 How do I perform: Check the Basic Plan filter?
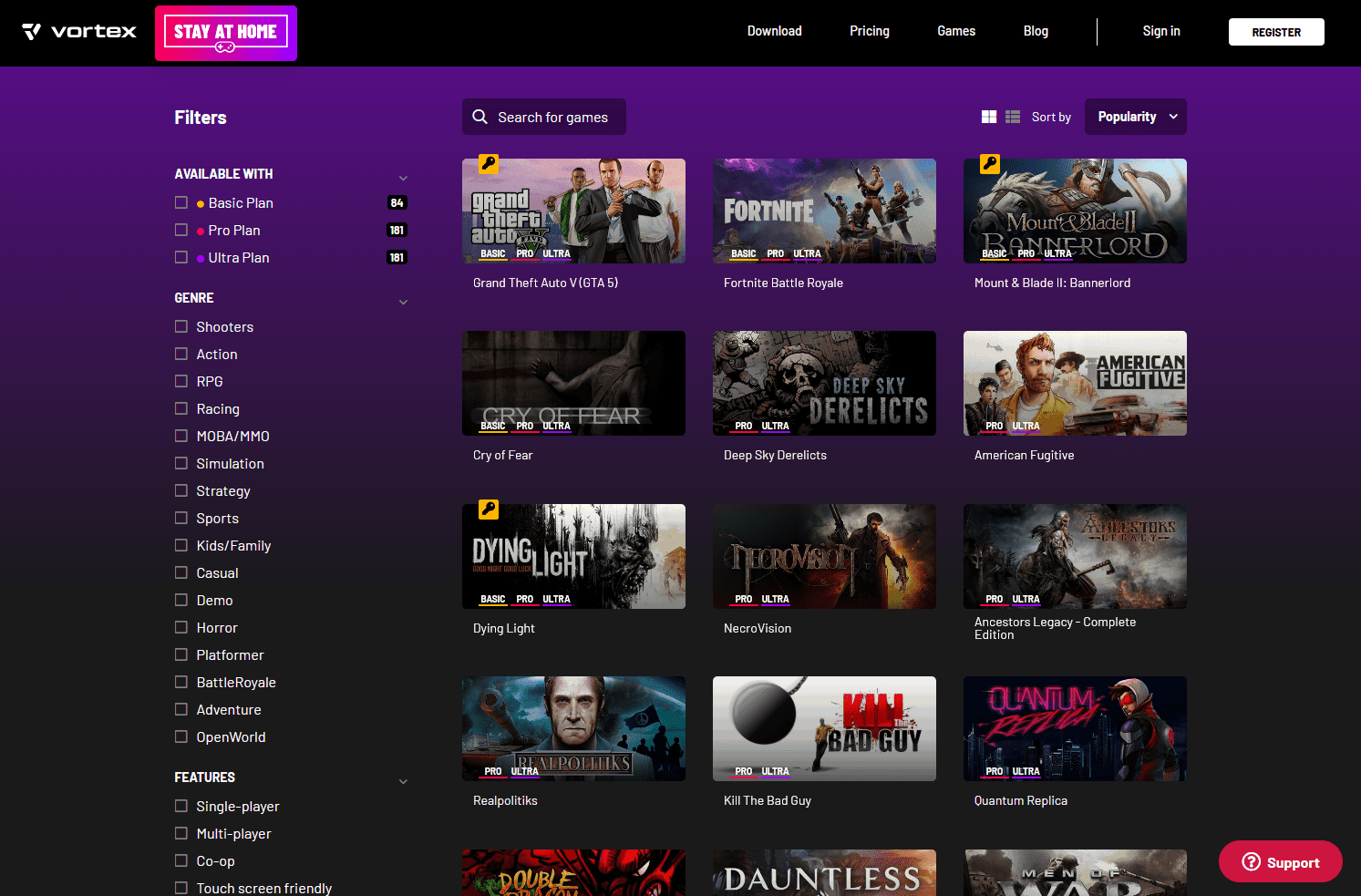coord(181,202)
